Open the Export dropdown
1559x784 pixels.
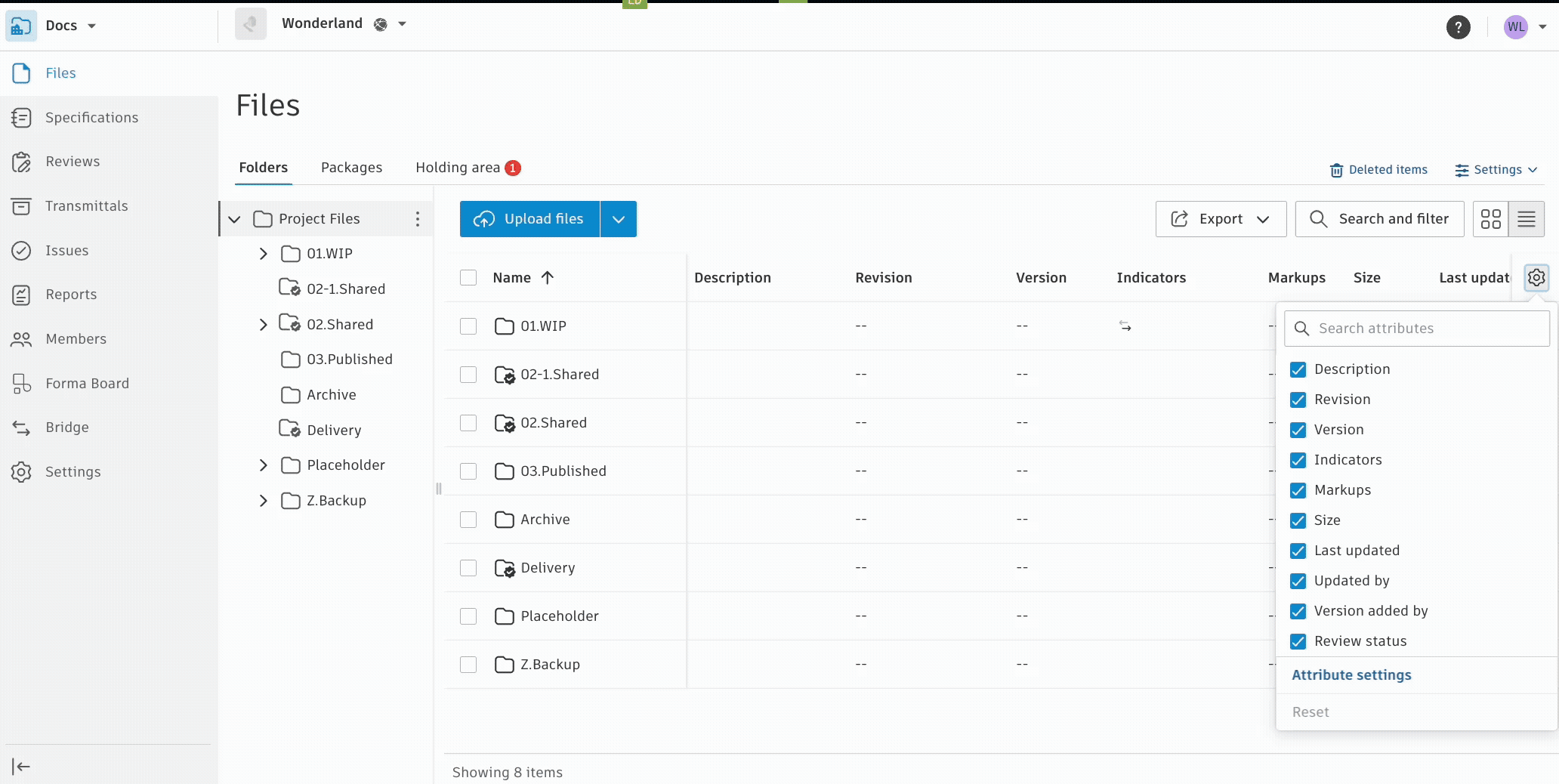pyautogui.click(x=1221, y=219)
